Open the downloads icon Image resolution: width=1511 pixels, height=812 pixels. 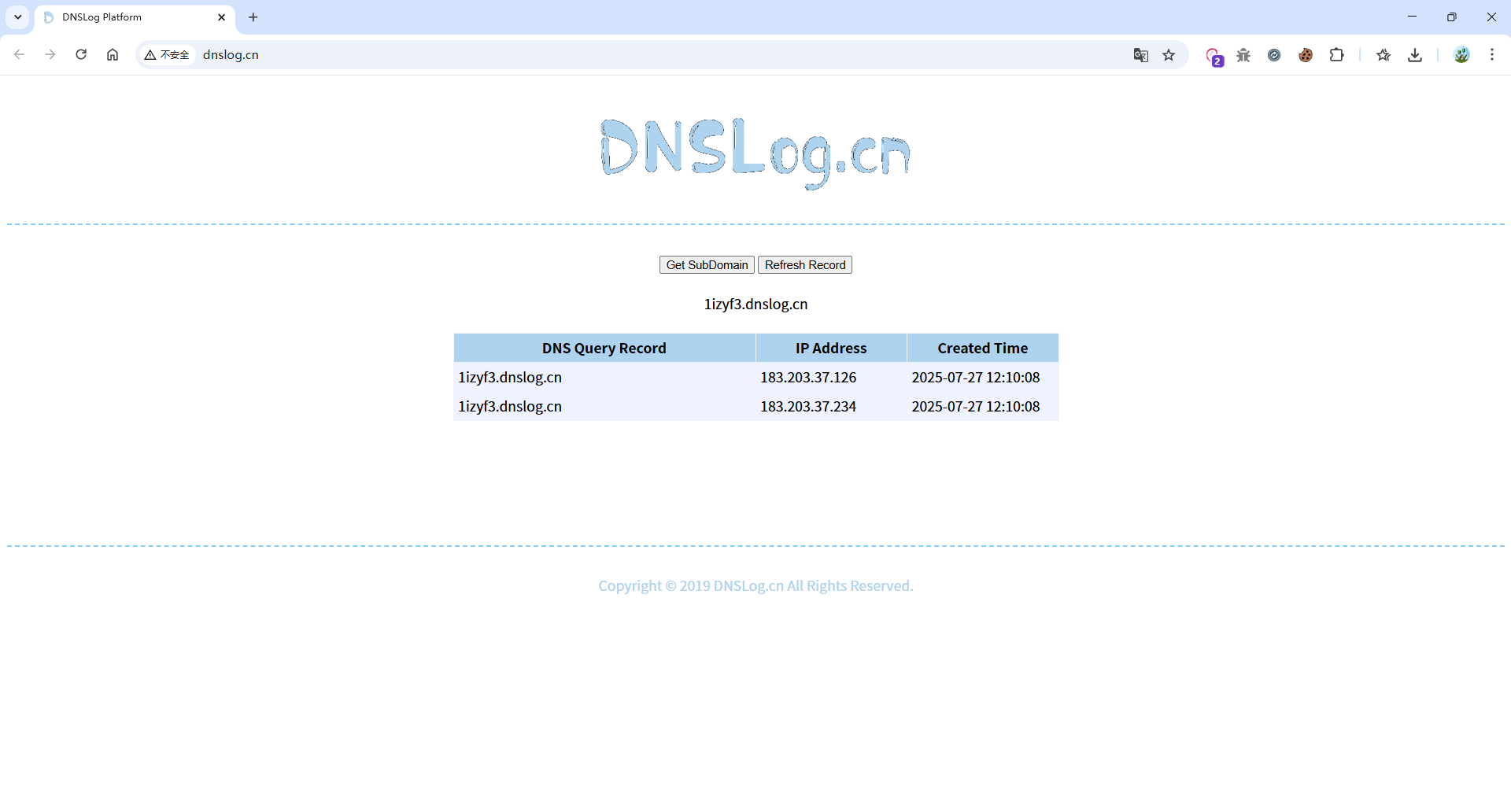(1415, 54)
